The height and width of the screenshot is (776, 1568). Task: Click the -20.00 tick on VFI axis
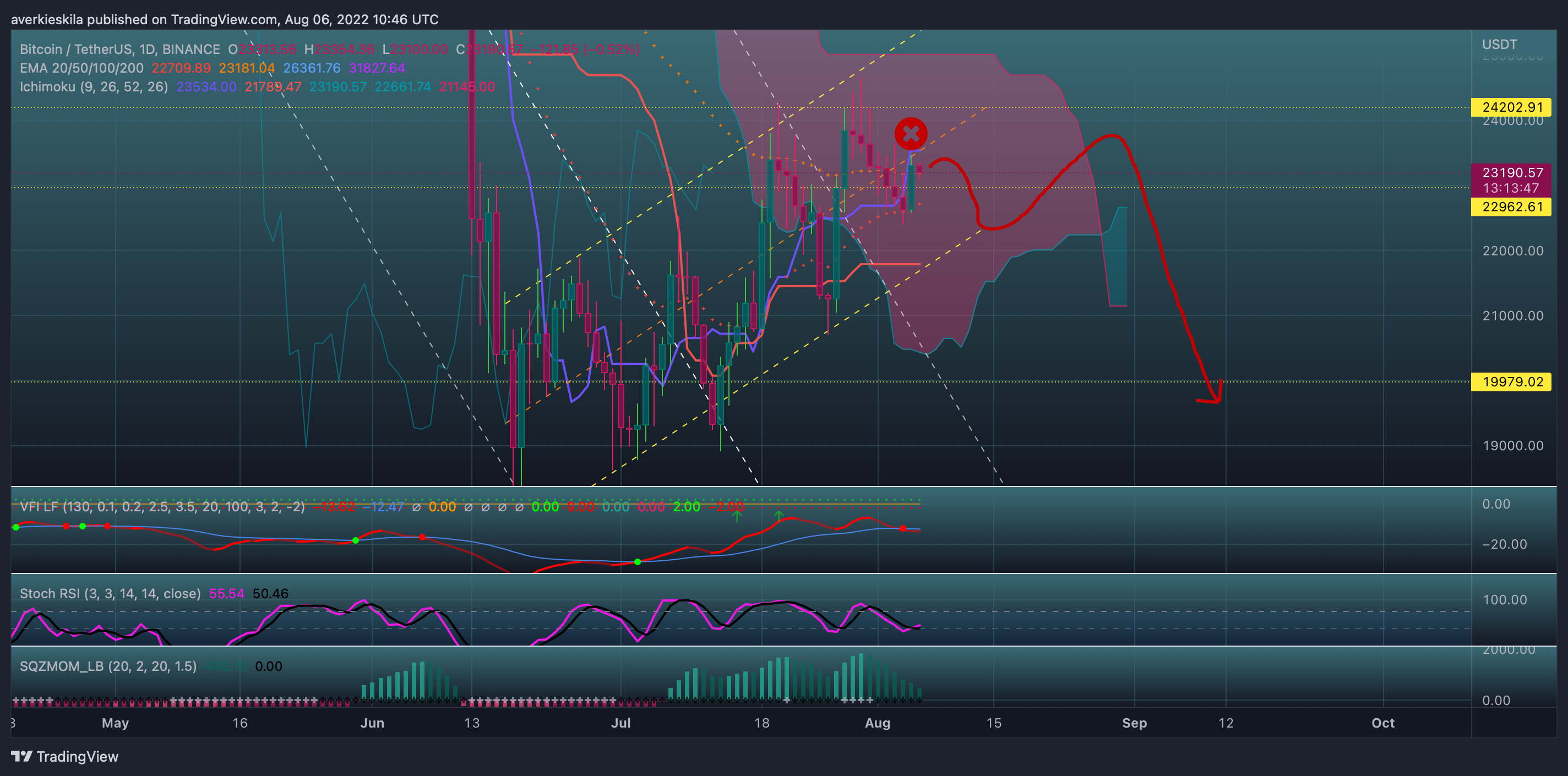pos(1505,544)
